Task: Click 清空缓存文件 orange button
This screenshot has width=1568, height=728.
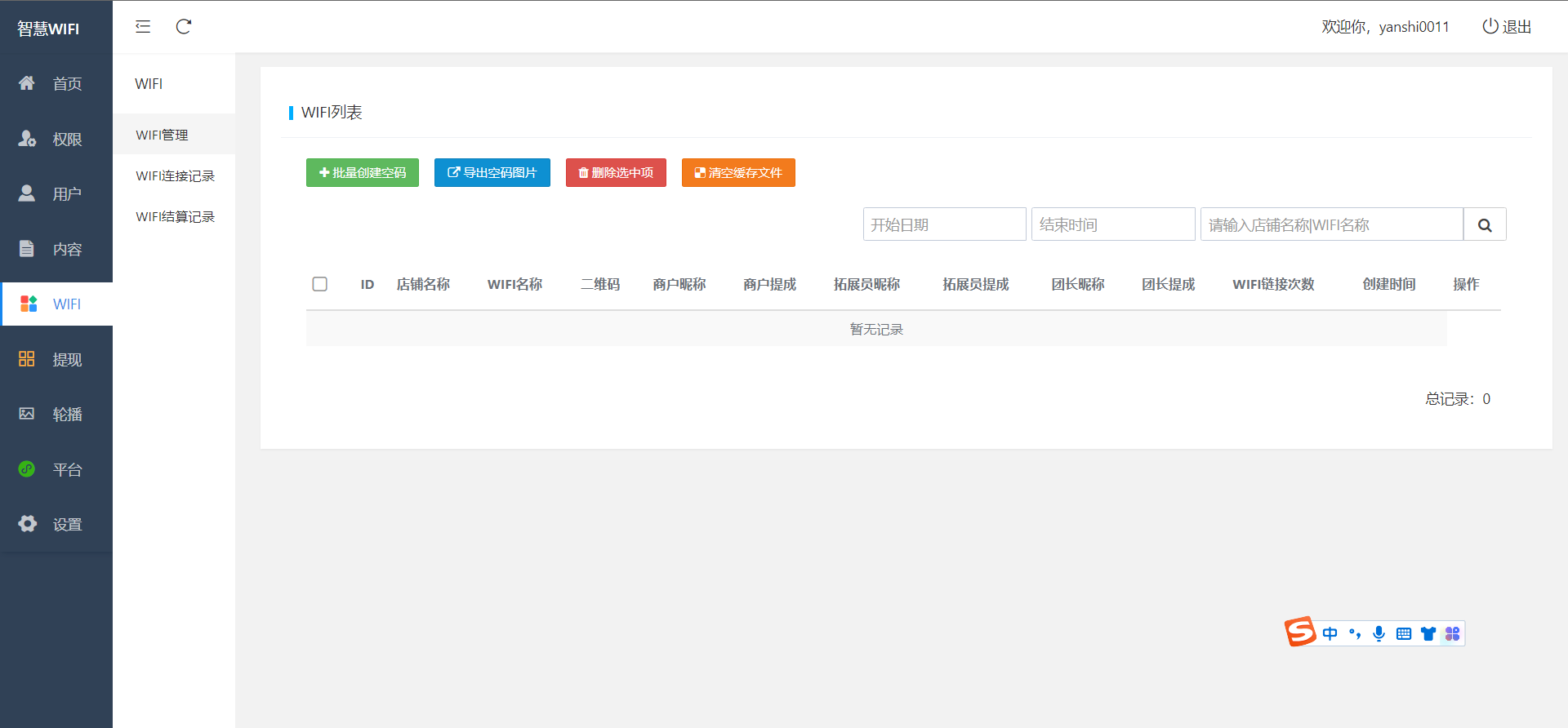Action: [x=738, y=172]
